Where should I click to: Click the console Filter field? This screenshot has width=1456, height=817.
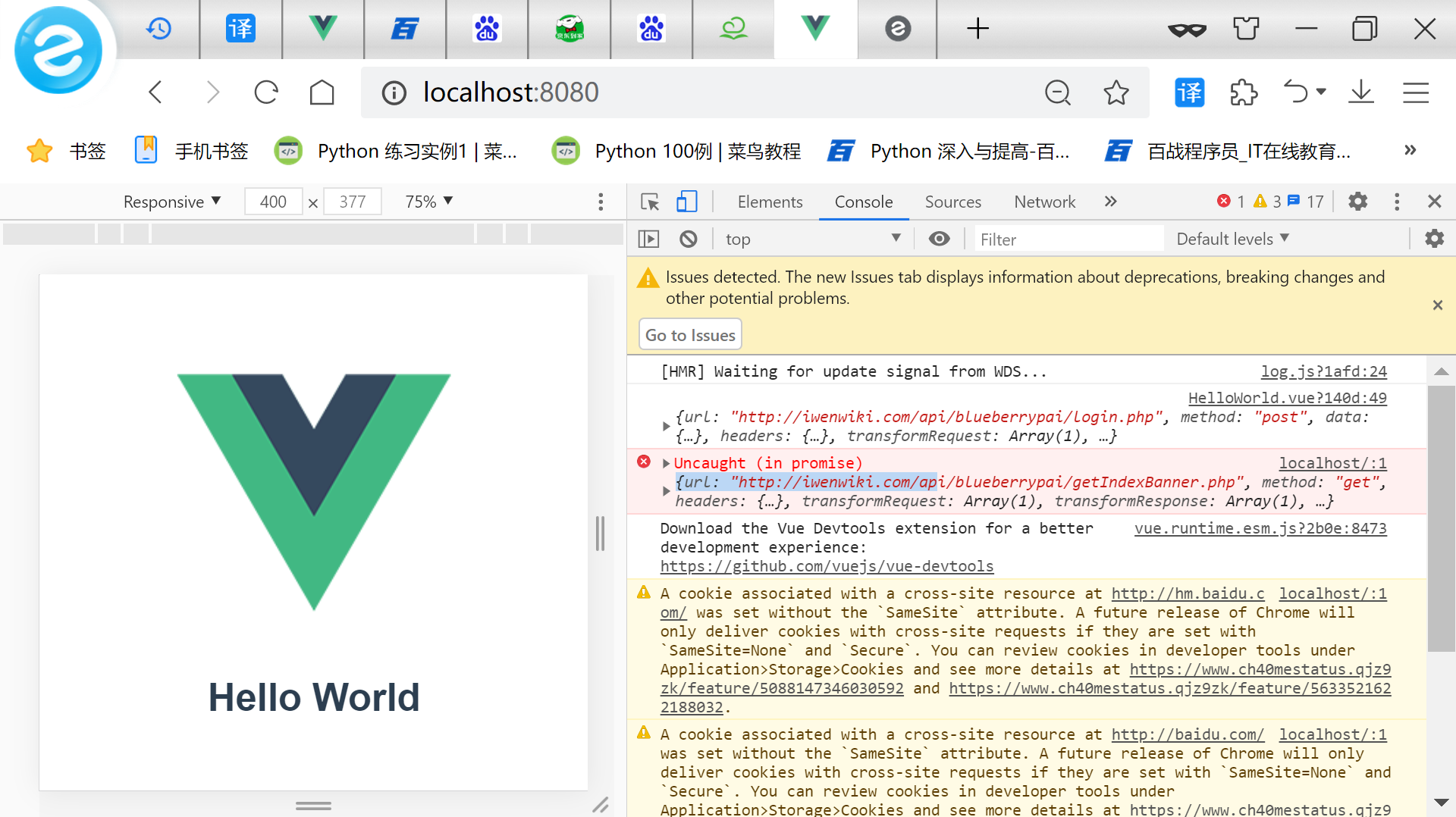(1068, 239)
